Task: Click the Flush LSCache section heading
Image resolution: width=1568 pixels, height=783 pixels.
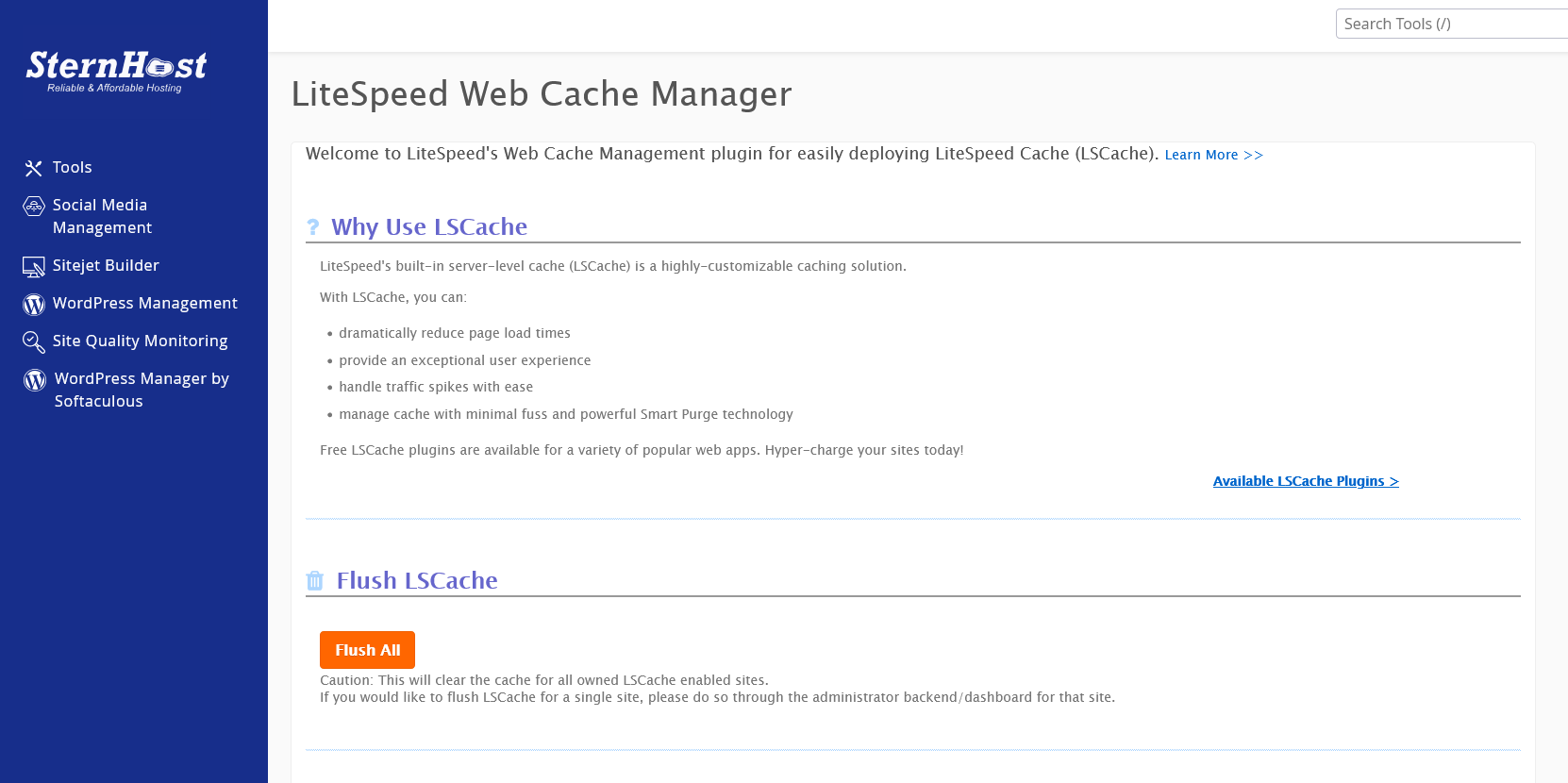Action: pos(417,580)
